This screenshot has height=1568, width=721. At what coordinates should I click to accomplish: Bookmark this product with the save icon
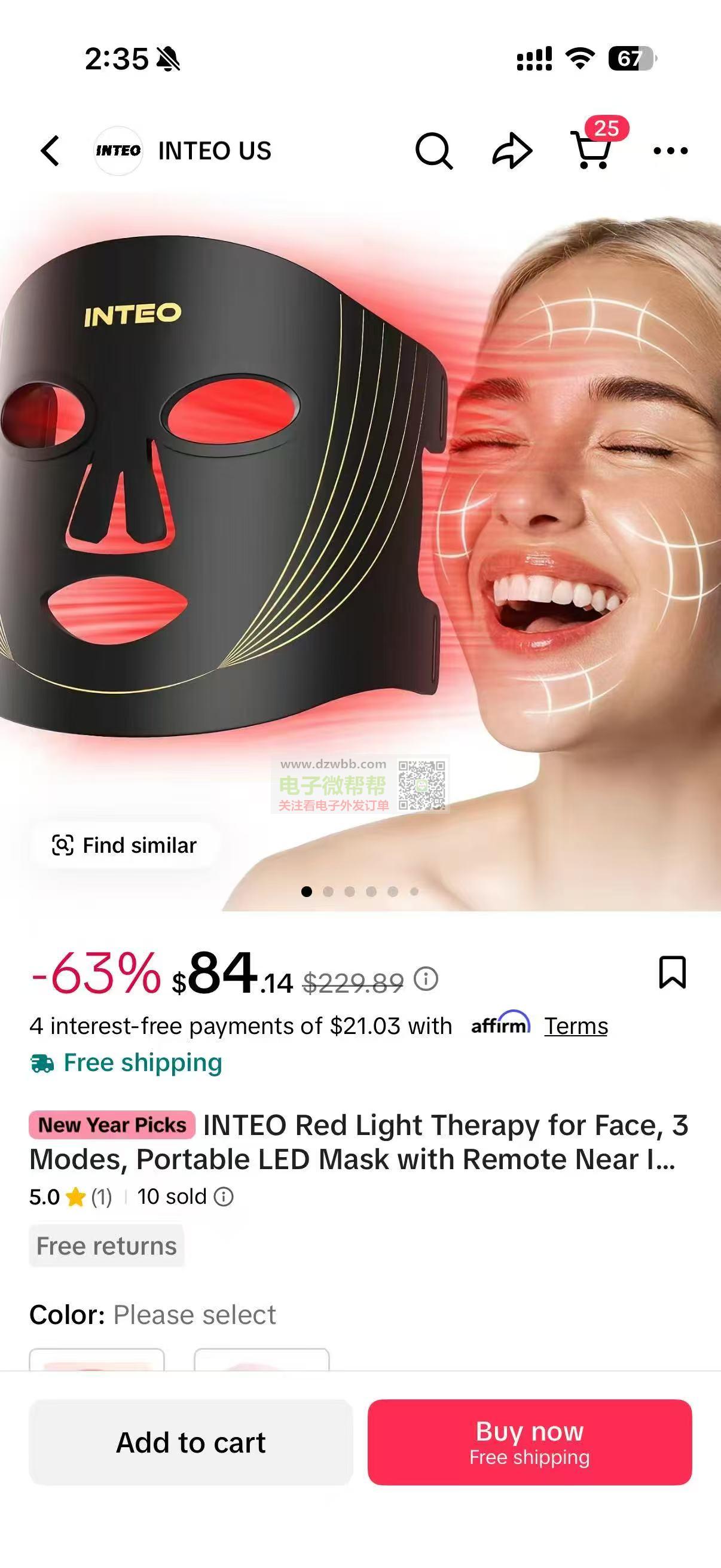pyautogui.click(x=673, y=972)
